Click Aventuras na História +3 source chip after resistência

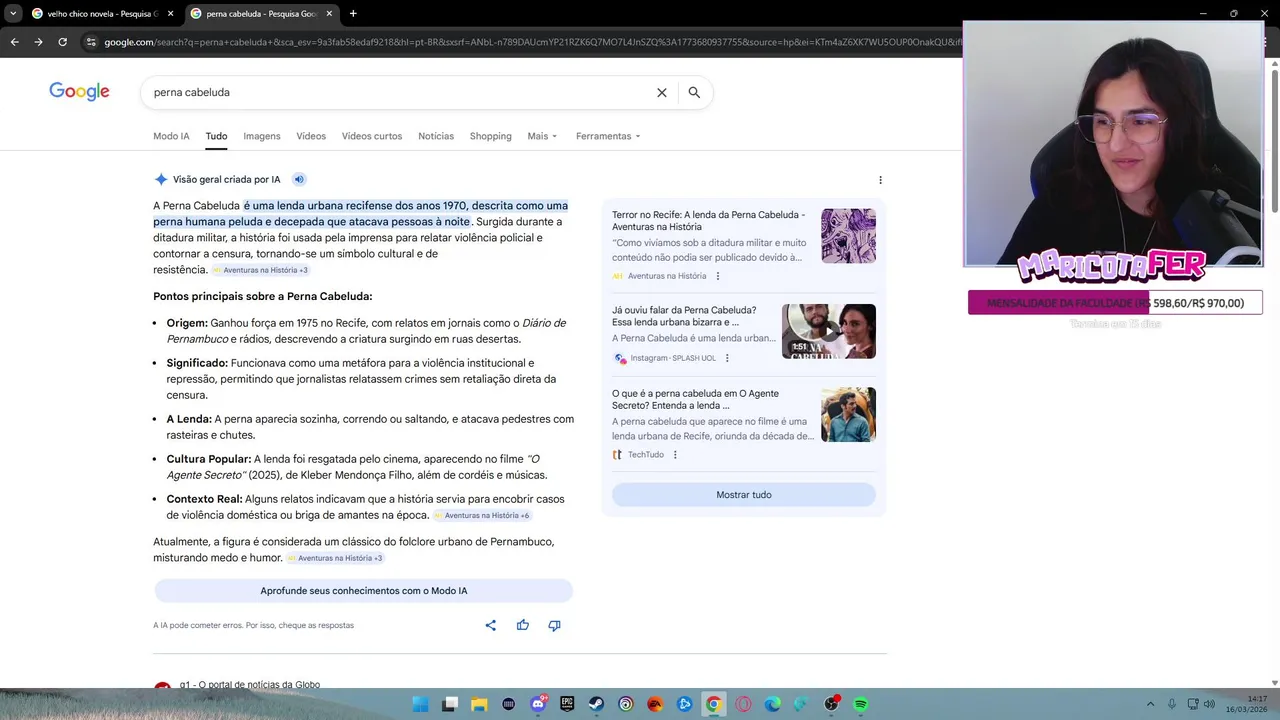pyautogui.click(x=260, y=270)
